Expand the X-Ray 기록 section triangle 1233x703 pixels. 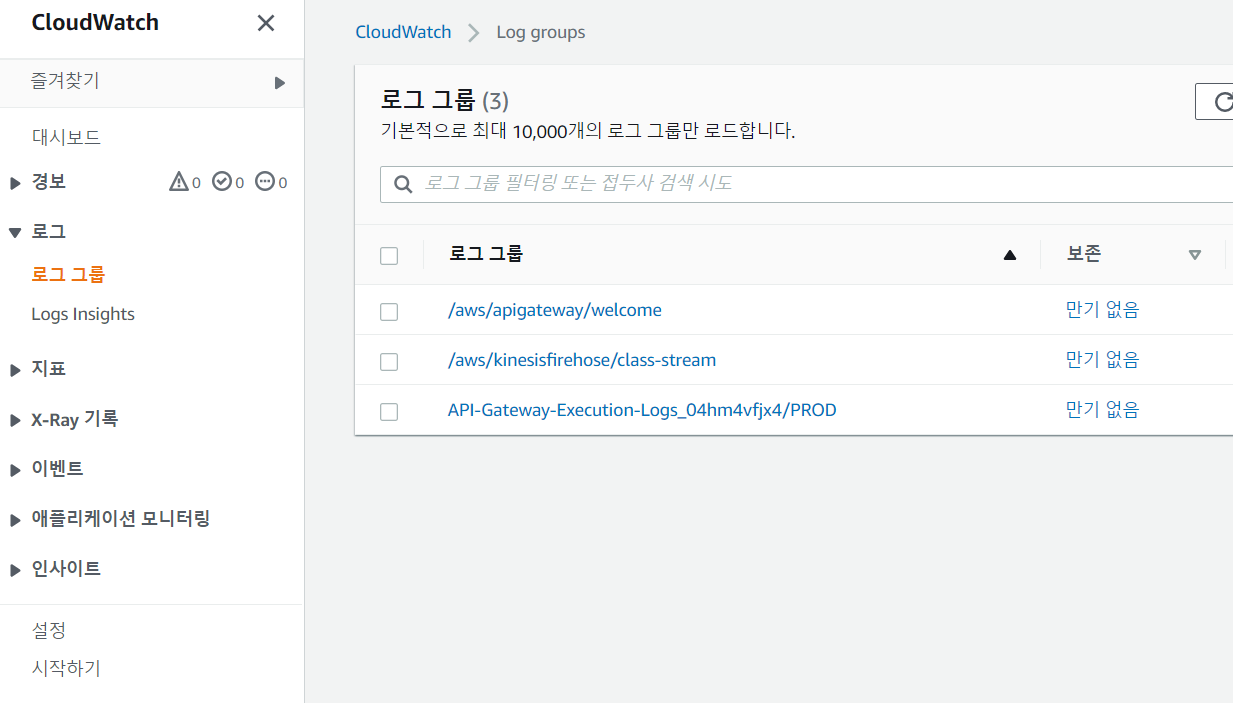click(x=15, y=420)
